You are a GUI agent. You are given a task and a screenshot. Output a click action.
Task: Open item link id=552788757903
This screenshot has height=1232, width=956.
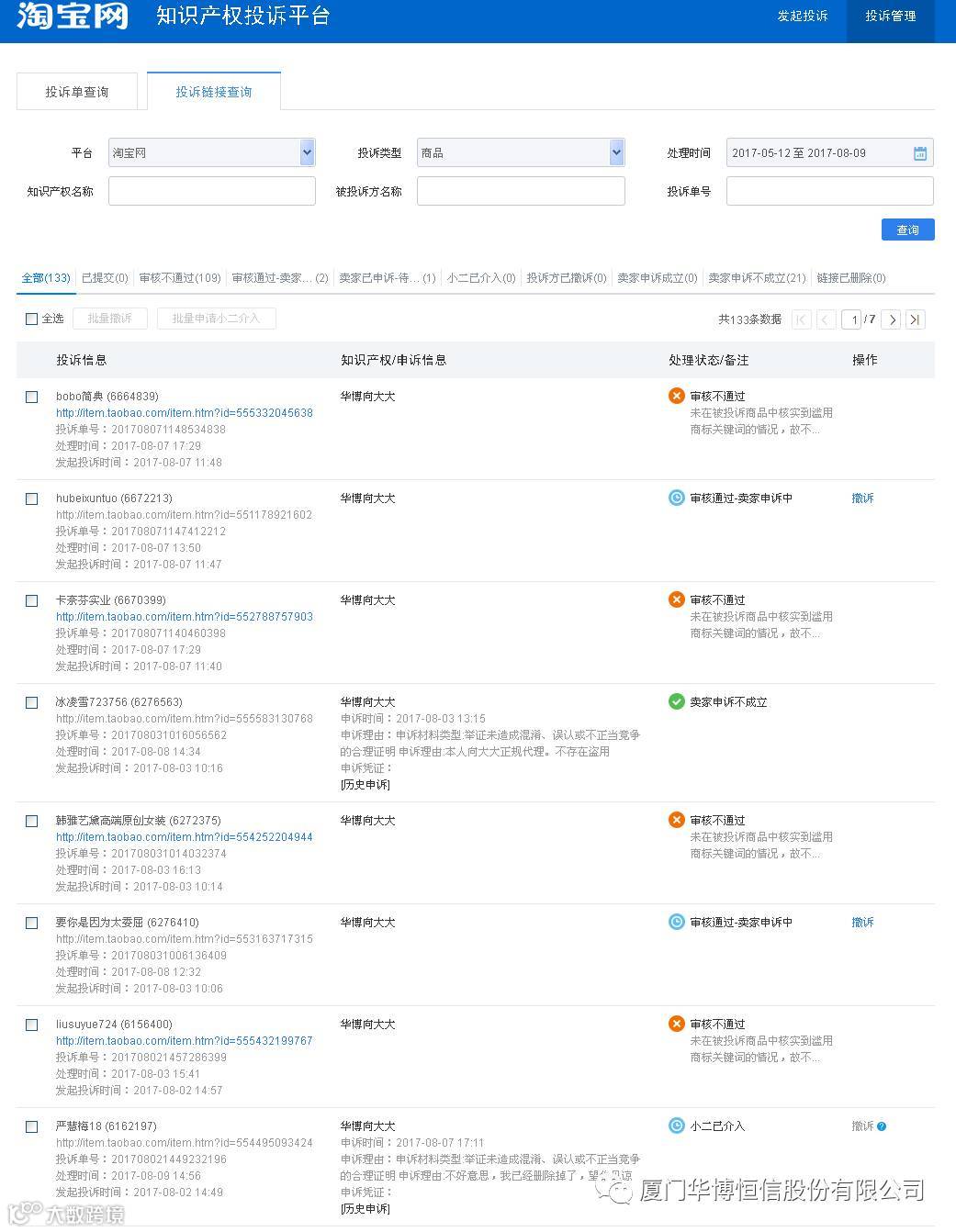184,617
